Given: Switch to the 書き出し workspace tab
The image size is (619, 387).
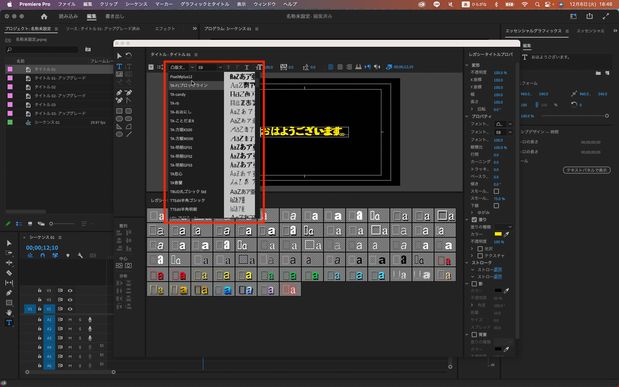Looking at the screenshot, I should (114, 16).
